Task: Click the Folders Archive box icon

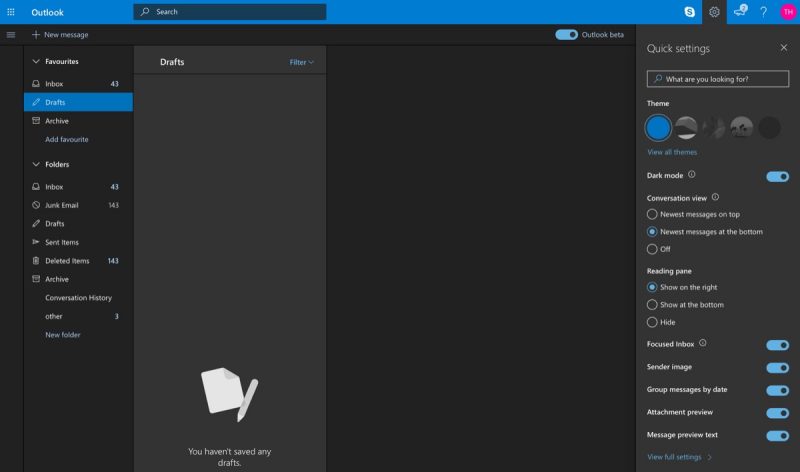Action: 36,279
